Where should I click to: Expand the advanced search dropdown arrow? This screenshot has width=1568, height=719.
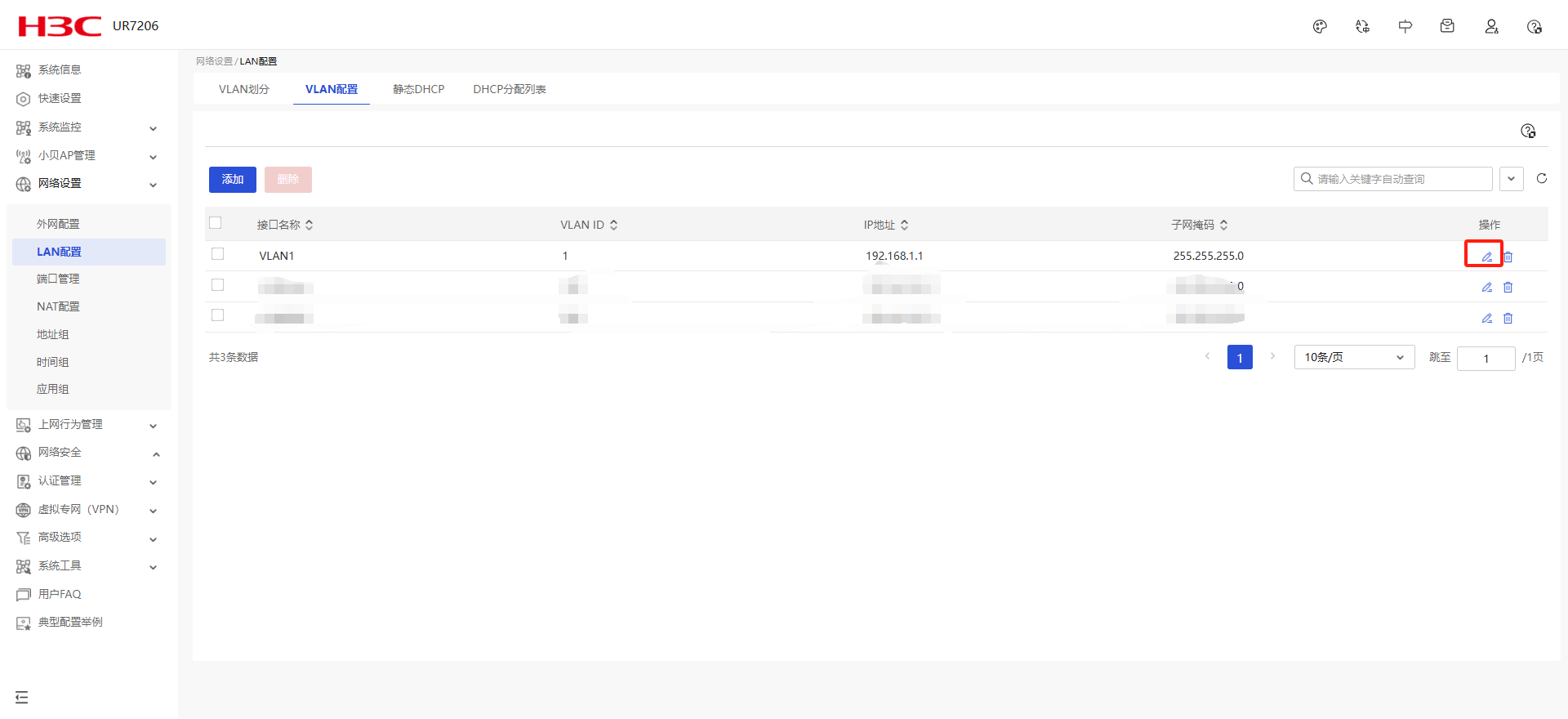(x=1511, y=179)
